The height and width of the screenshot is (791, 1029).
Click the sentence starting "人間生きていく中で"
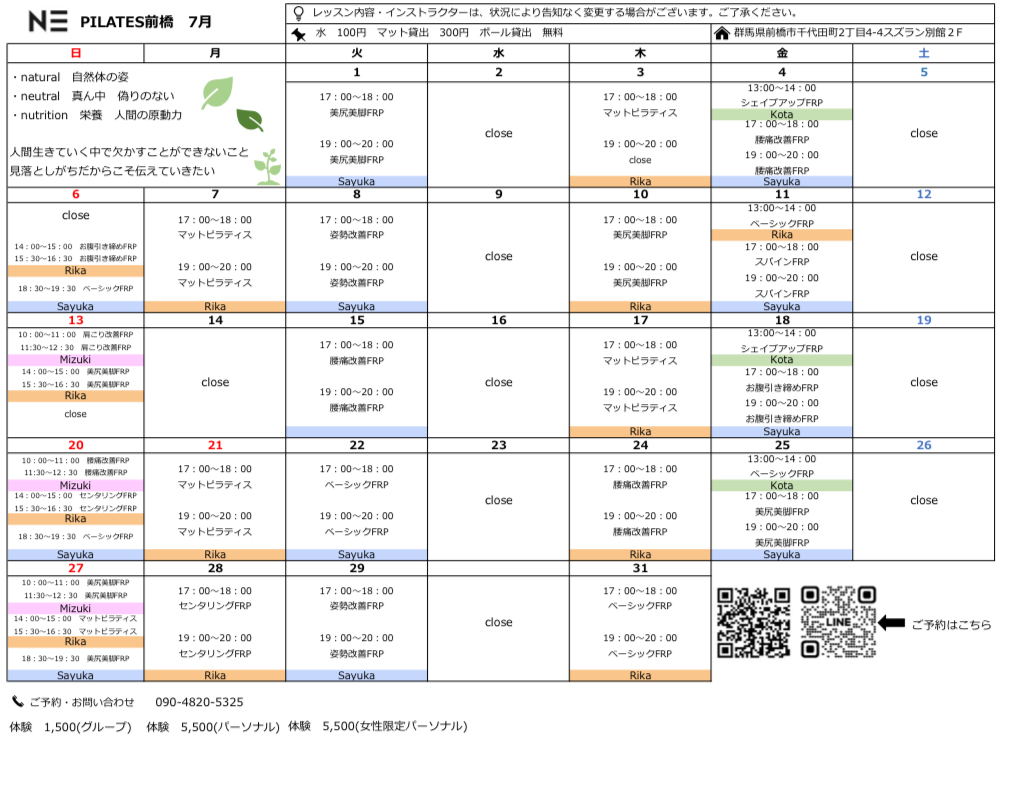pyautogui.click(x=129, y=152)
